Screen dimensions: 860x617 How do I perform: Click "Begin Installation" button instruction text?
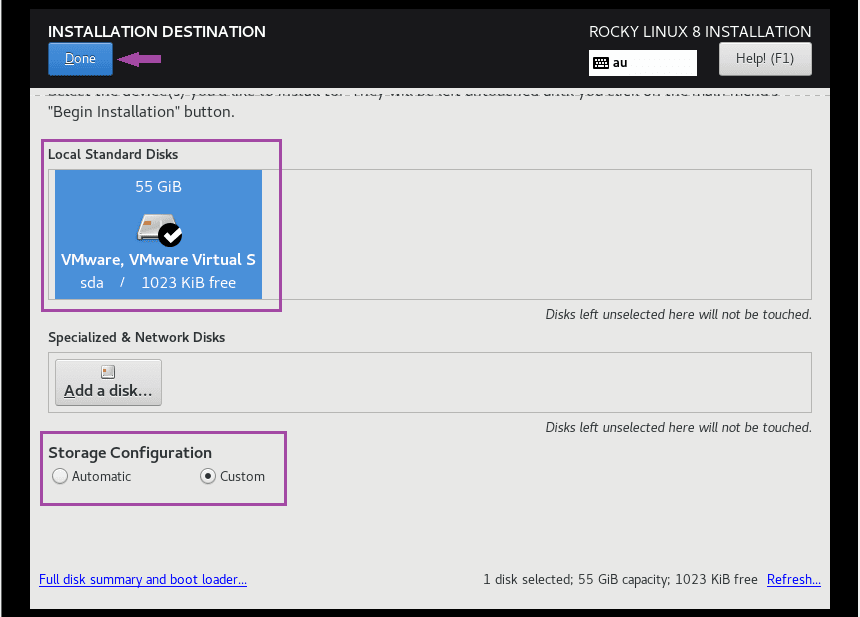coord(141,112)
